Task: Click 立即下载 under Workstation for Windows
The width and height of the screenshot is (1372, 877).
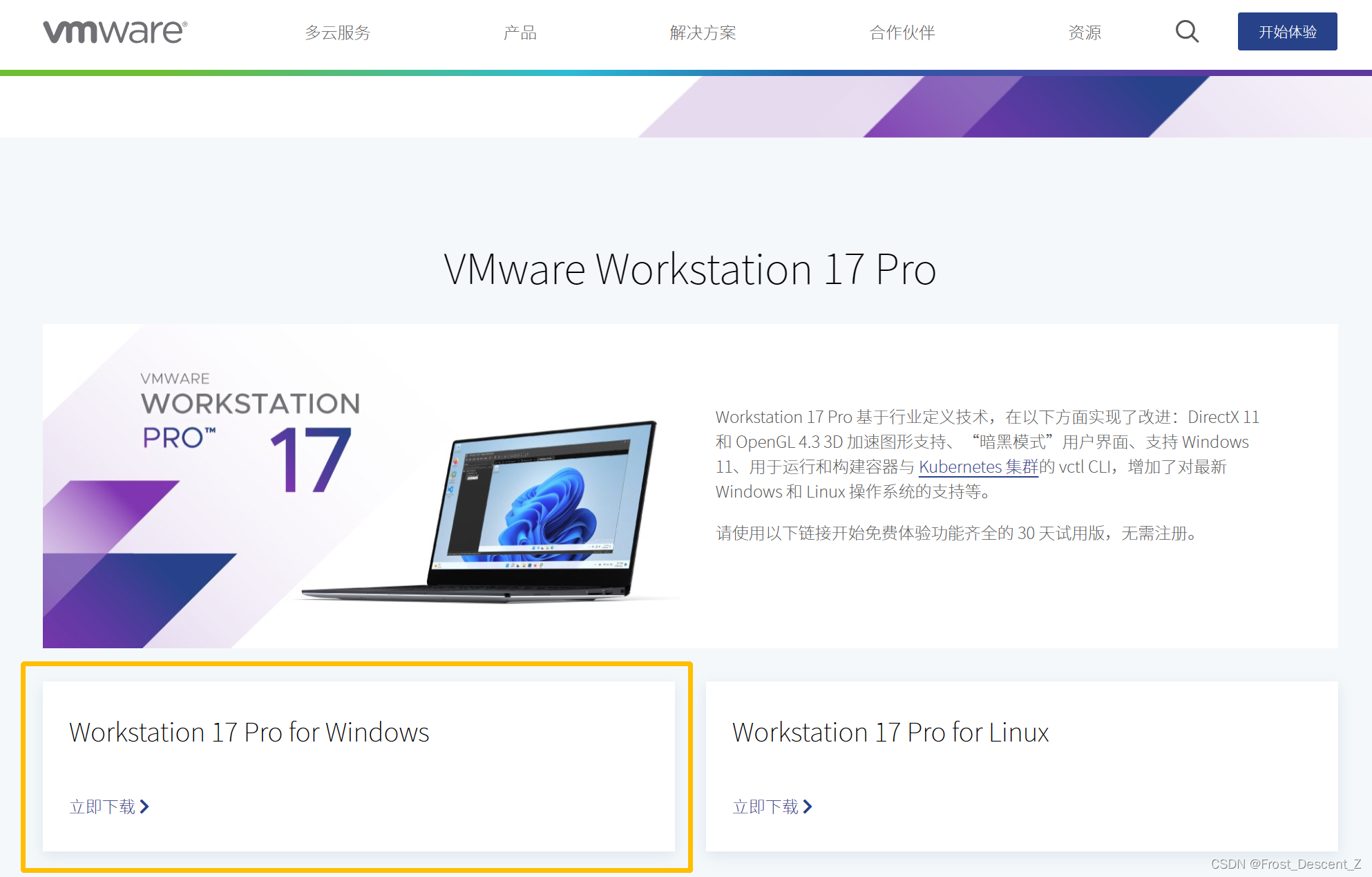Action: point(102,807)
